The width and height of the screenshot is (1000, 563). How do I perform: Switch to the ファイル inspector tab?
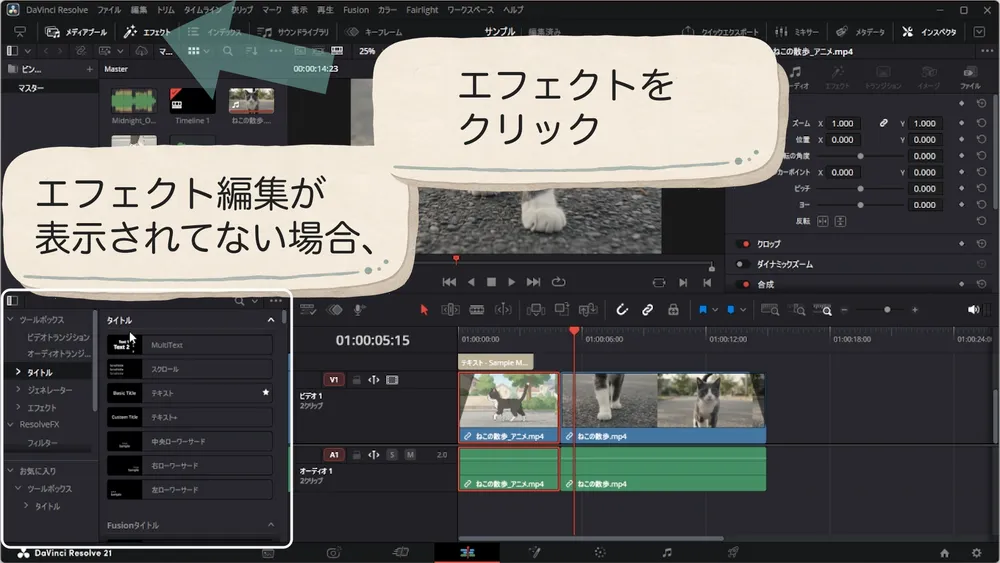pos(970,77)
